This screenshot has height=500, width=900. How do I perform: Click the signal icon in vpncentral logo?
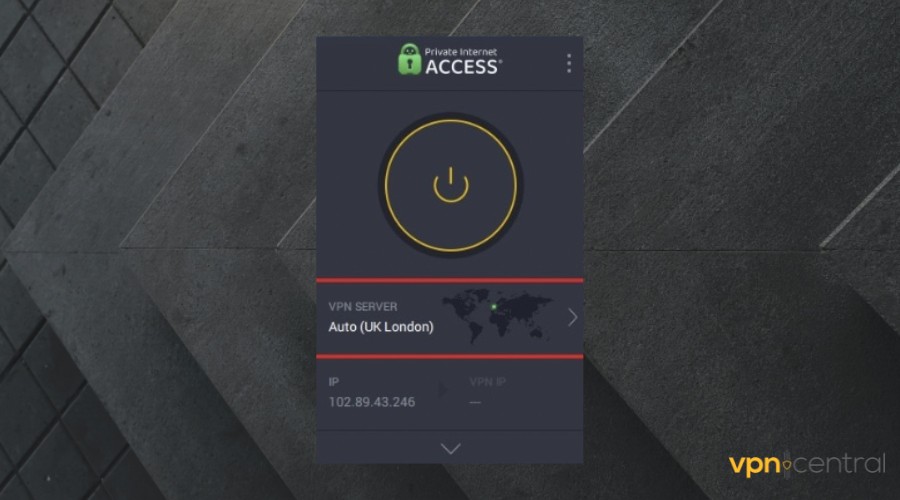(787, 464)
